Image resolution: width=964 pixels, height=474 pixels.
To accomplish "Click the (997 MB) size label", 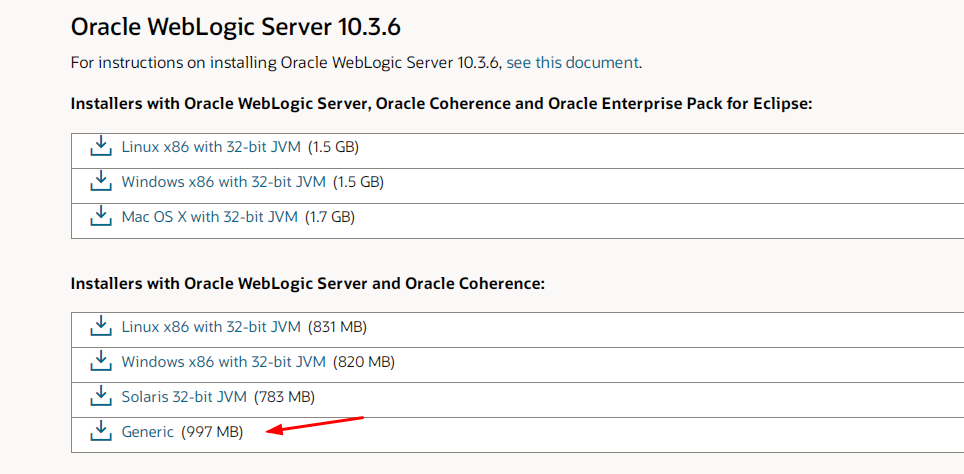I will click(212, 432).
